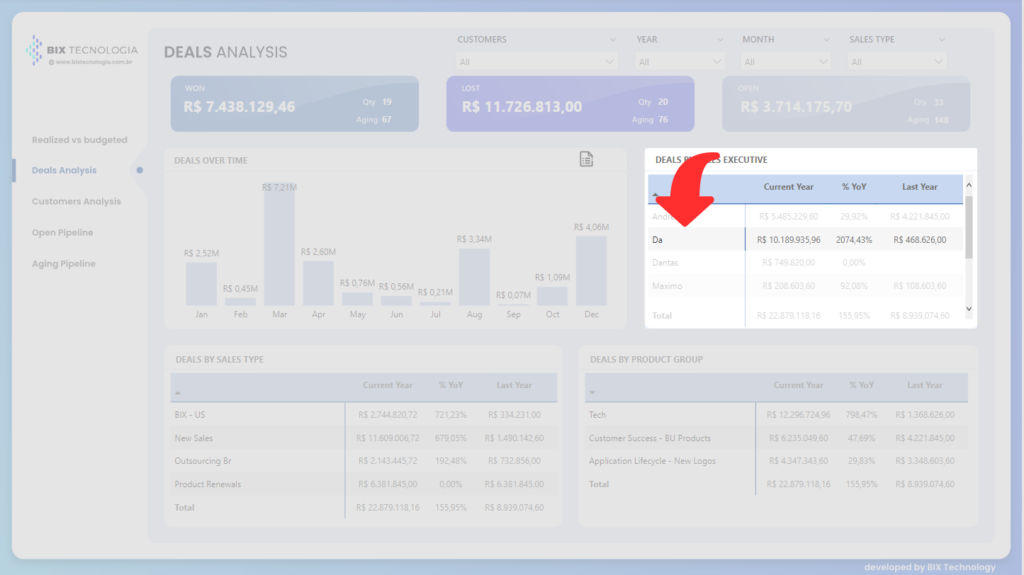
Task: Click the BIX Tecnologia logo
Action: tap(80, 50)
